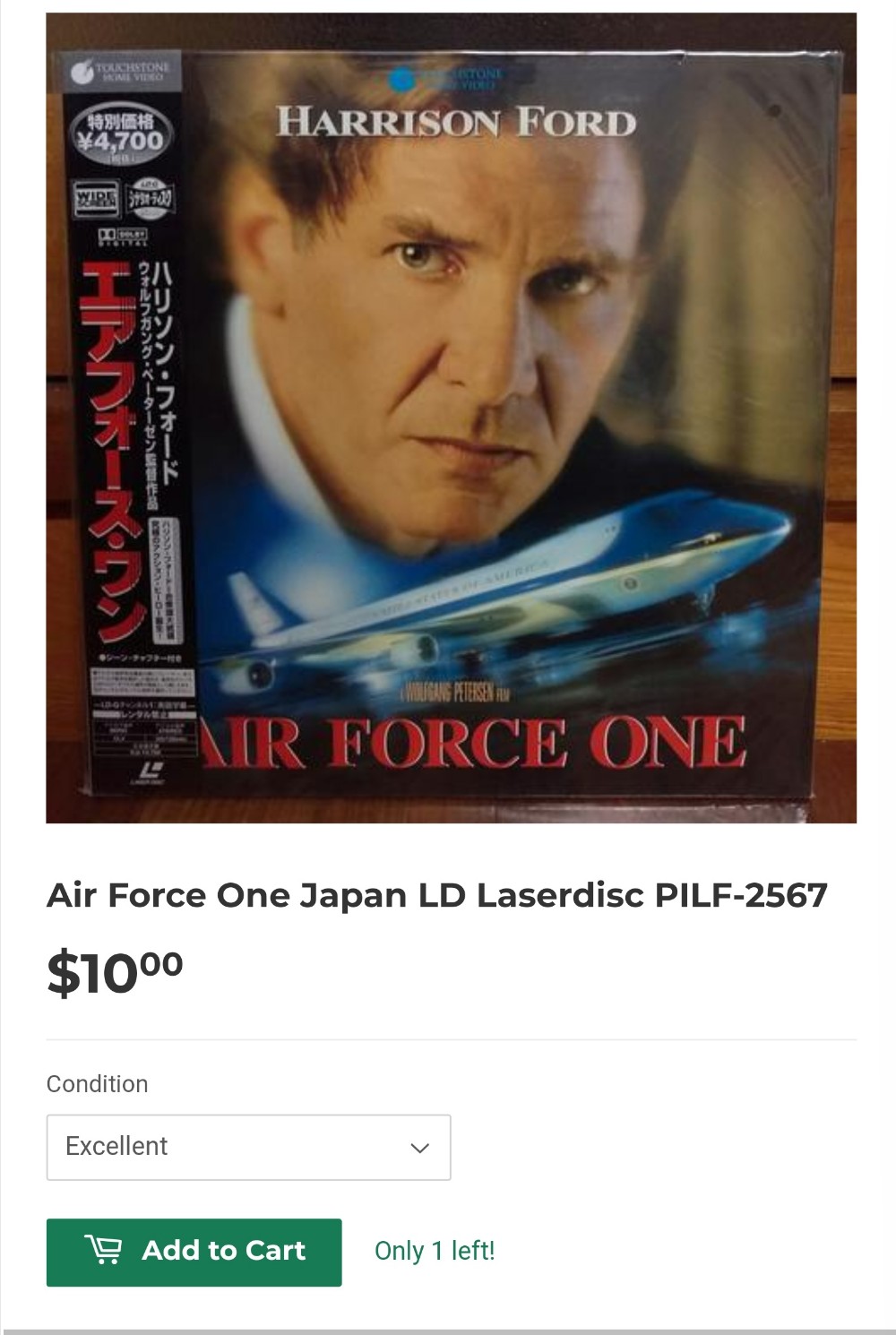Click the Condition label above the dropdown
The width and height of the screenshot is (896, 1335).
coord(97,1083)
